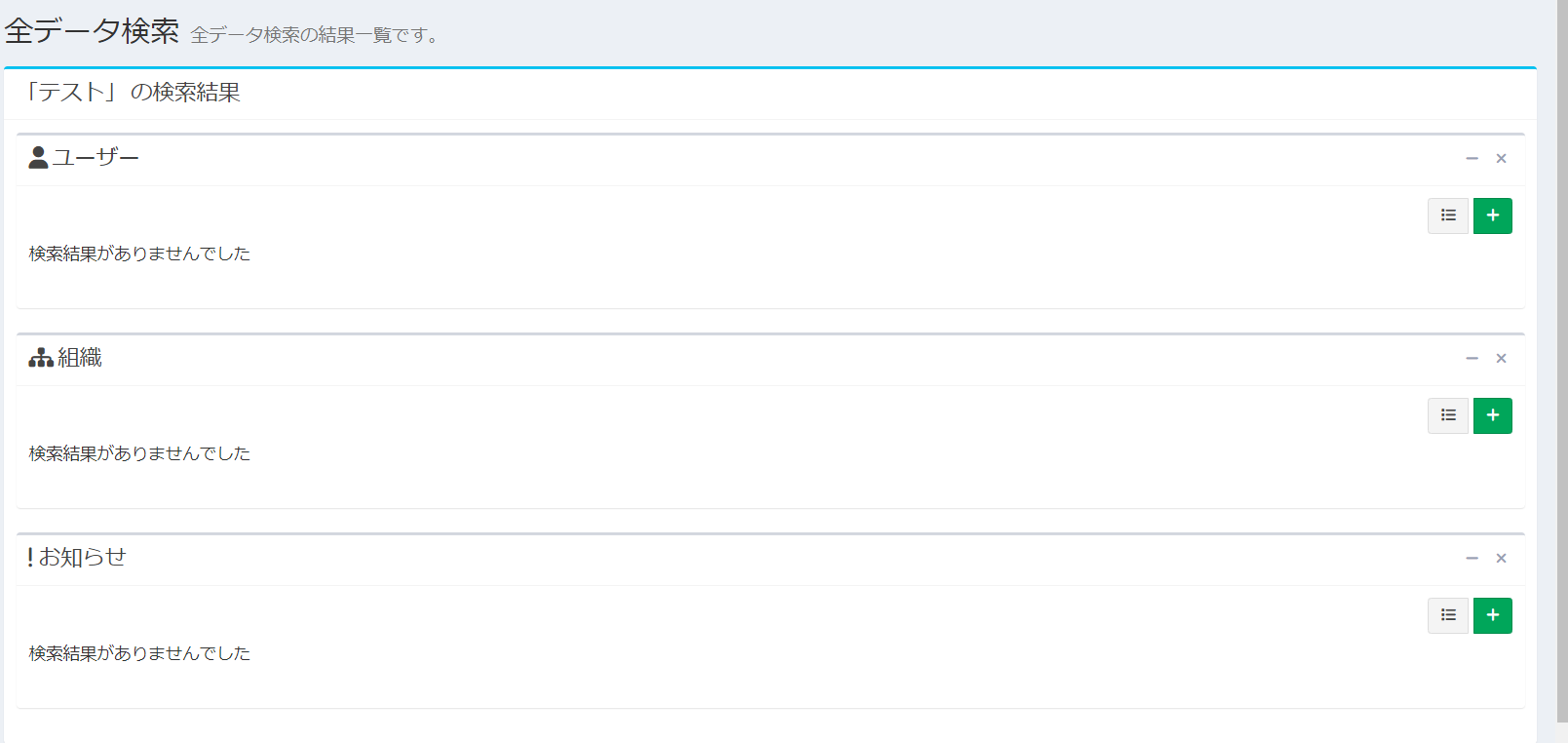
Task: Click the page vertical scrollbar
Action: click(1561, 361)
